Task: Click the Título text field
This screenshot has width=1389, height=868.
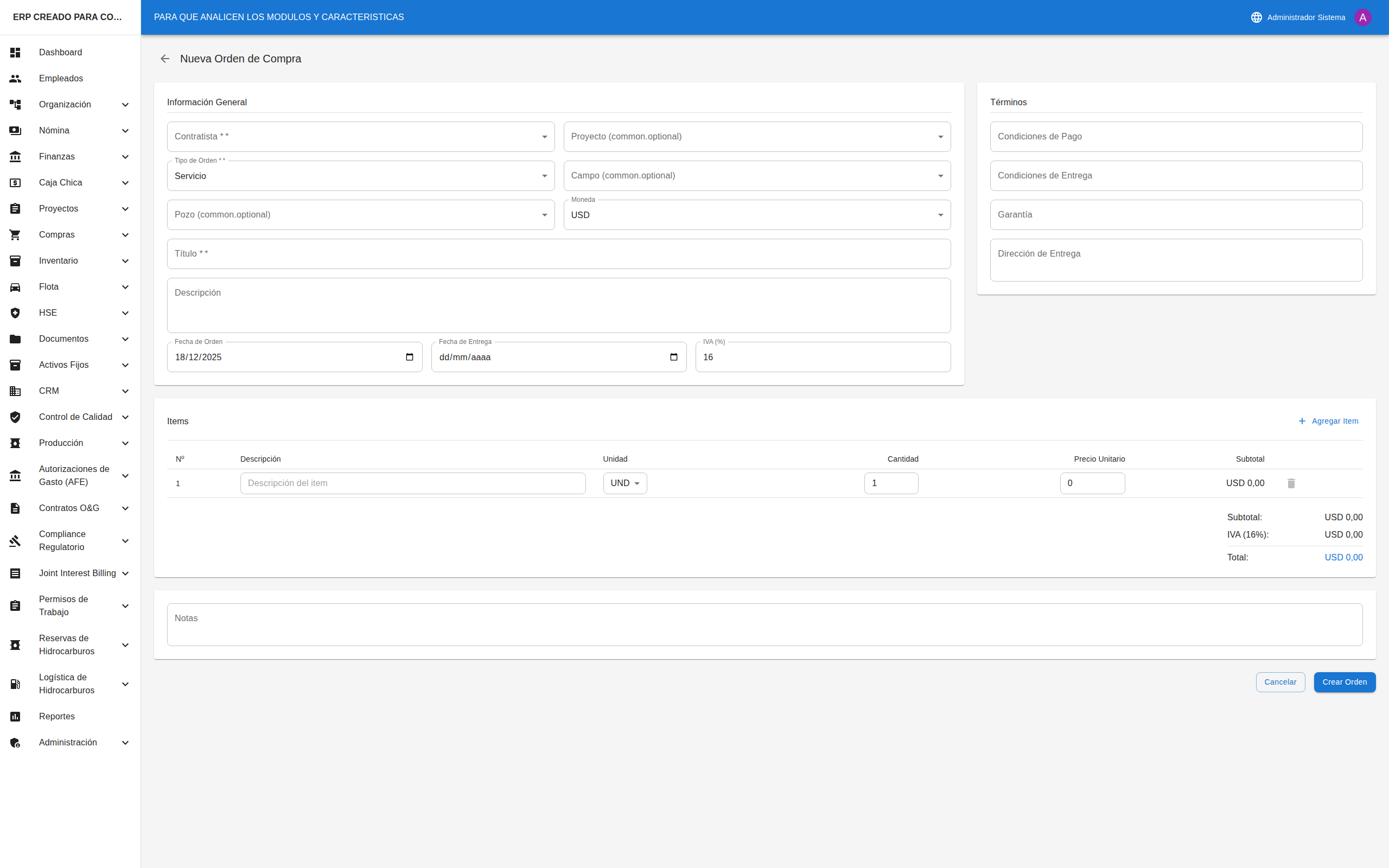Action: (558, 254)
